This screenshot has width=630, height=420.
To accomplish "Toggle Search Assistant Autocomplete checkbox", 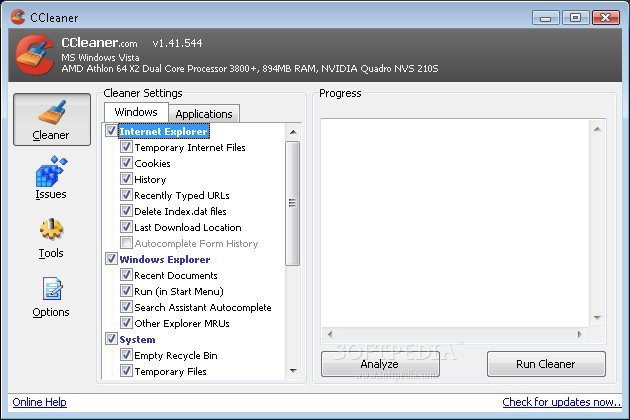I will point(126,307).
